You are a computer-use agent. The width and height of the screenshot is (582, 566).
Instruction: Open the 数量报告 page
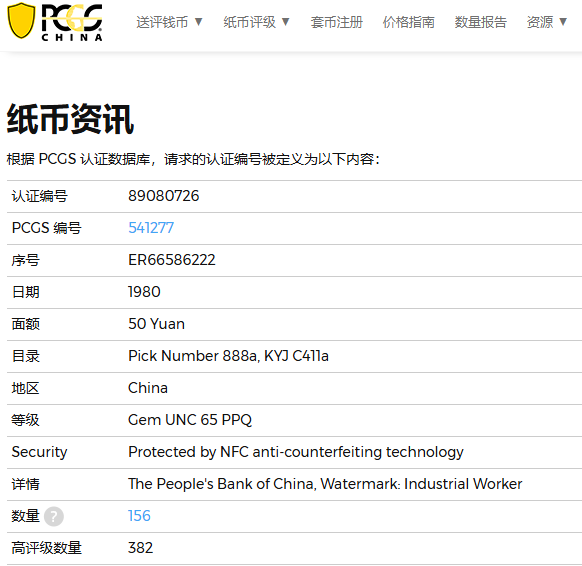click(481, 22)
